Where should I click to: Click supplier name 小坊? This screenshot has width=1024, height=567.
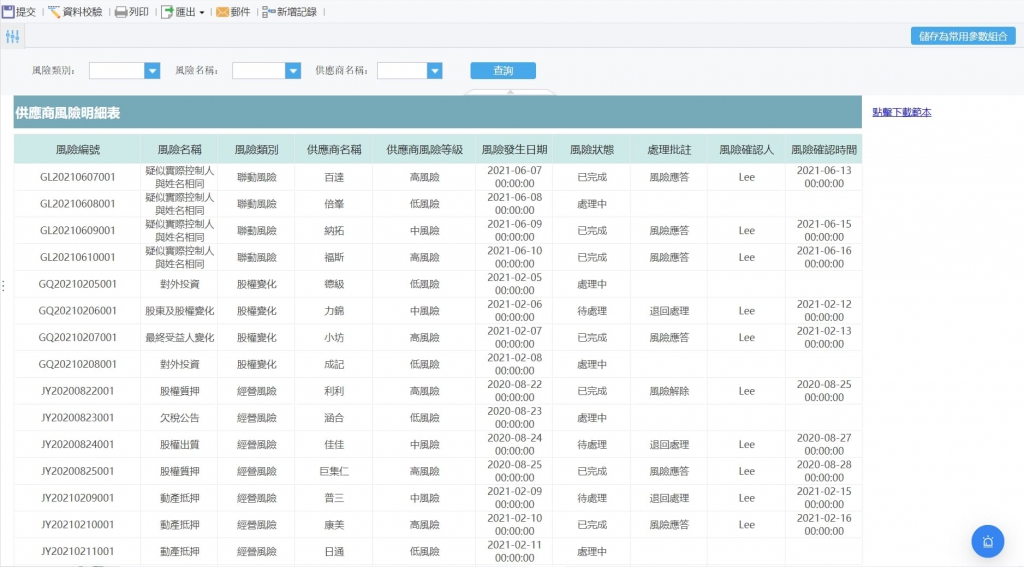[334, 338]
